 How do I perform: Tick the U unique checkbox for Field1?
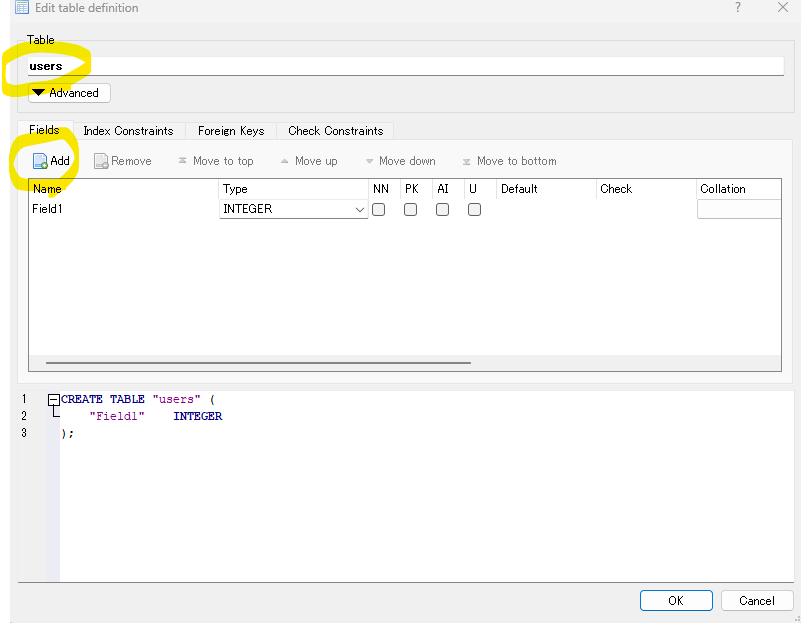(474, 210)
